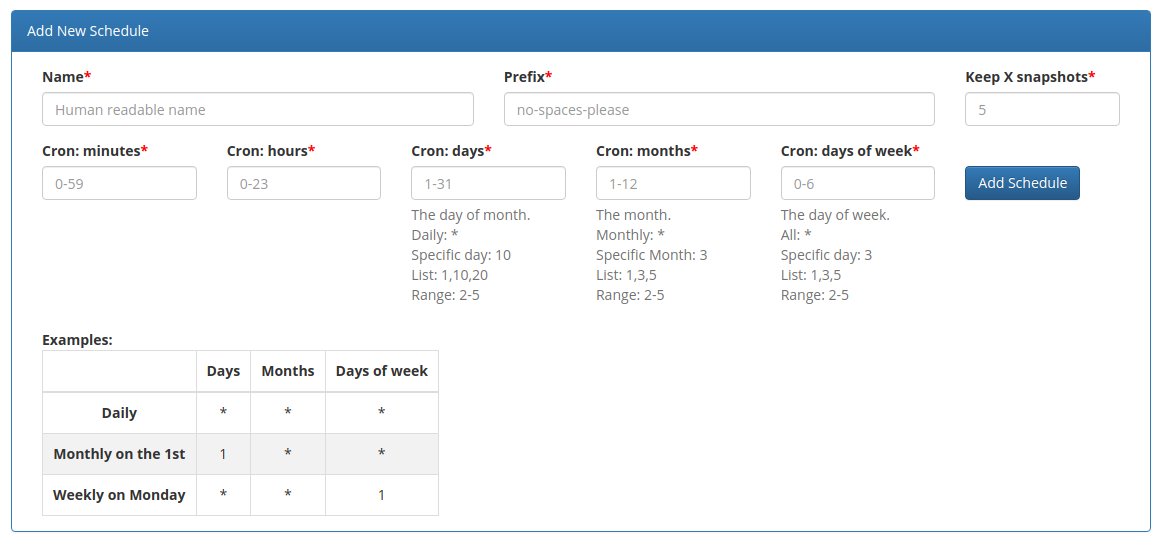Click the Cron months input

click(673, 183)
